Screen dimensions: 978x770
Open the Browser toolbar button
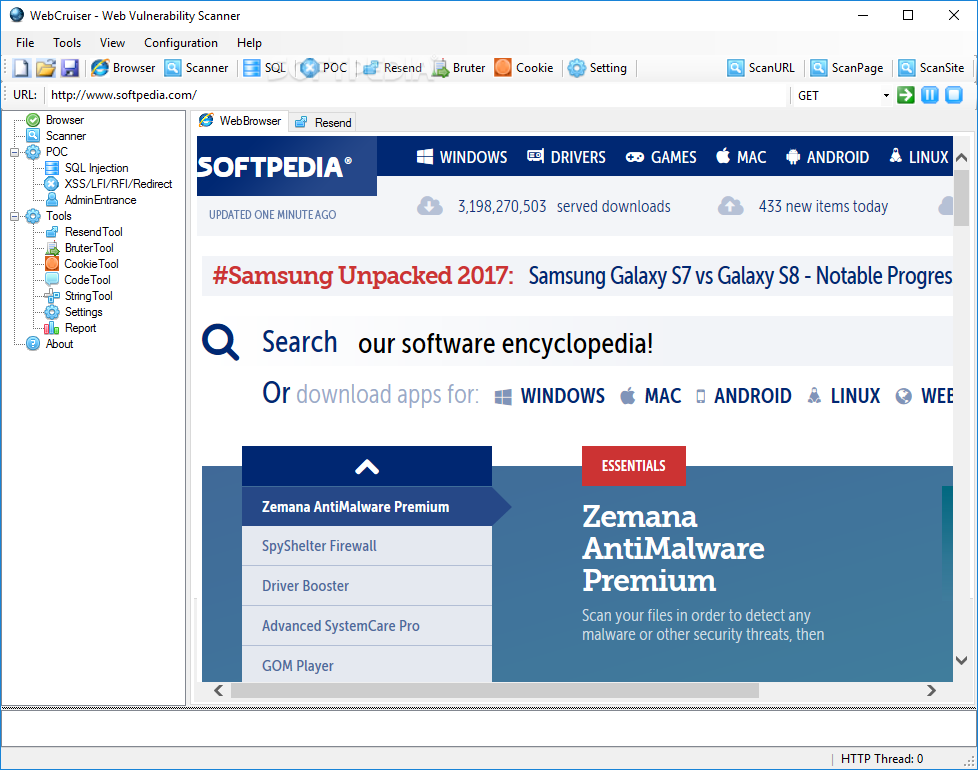(x=123, y=68)
